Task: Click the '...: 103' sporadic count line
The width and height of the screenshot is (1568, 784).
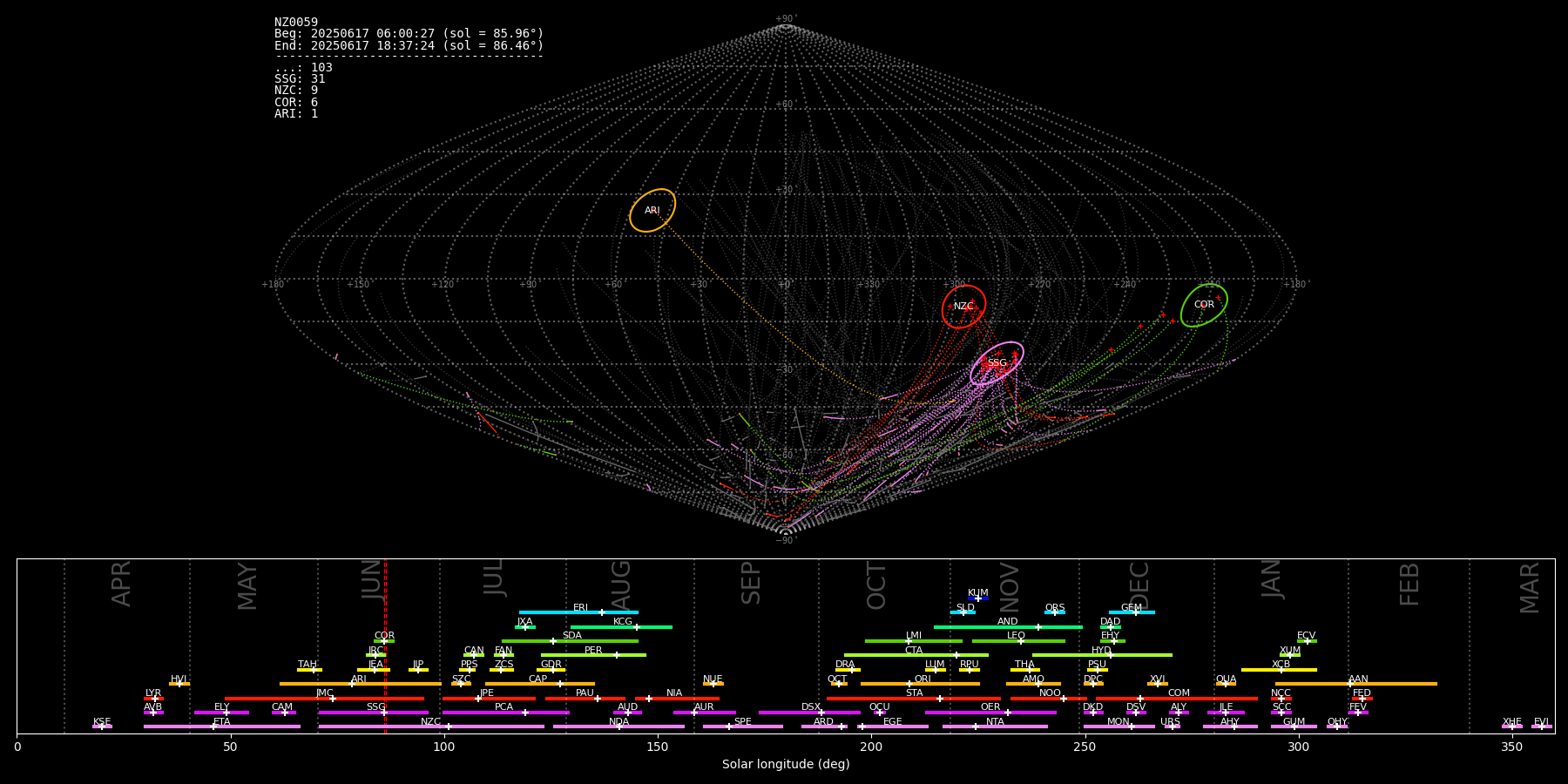Action: tap(303, 68)
